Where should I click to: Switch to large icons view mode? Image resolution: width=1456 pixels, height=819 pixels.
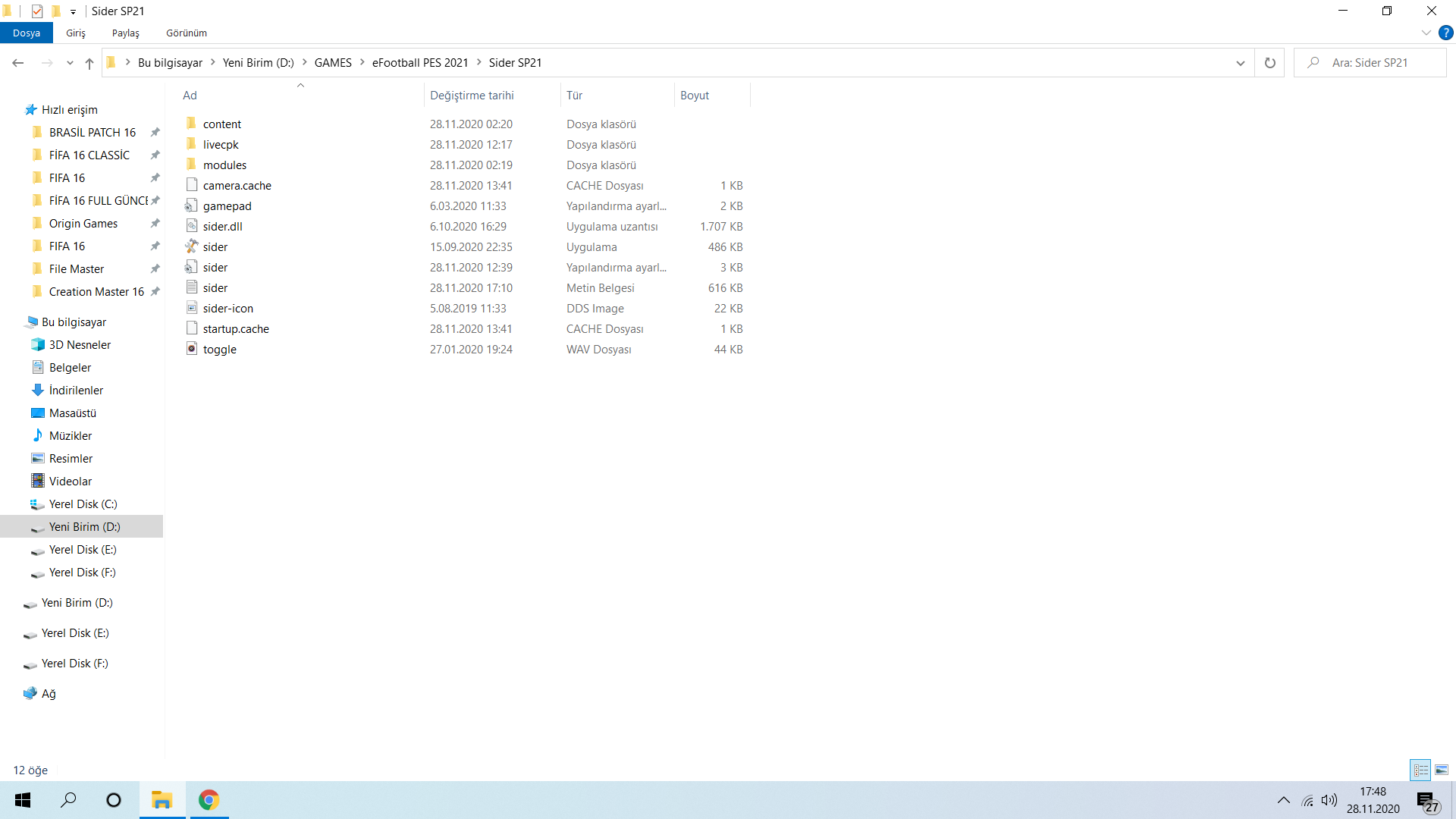(1442, 770)
